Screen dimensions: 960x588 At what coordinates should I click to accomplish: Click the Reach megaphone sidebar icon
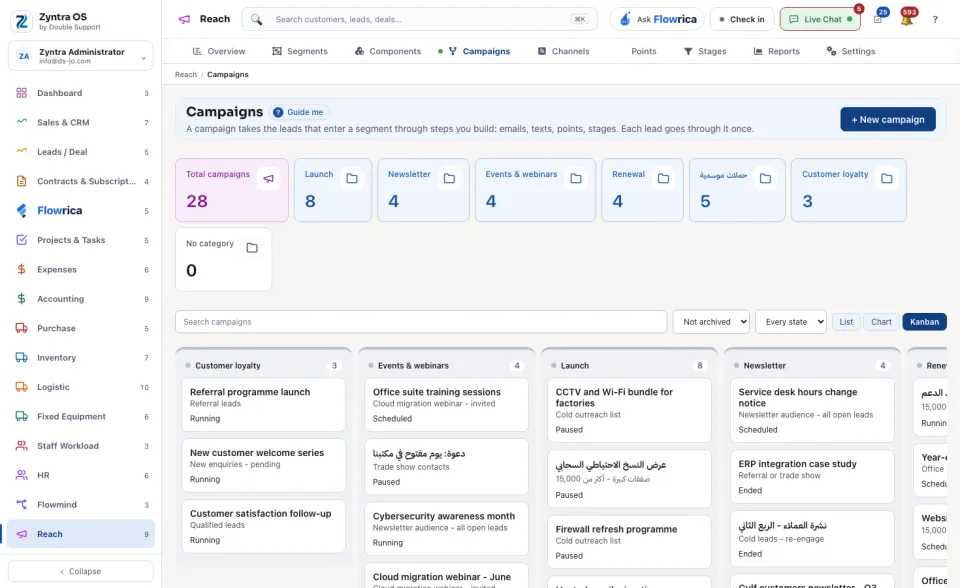pos(21,534)
